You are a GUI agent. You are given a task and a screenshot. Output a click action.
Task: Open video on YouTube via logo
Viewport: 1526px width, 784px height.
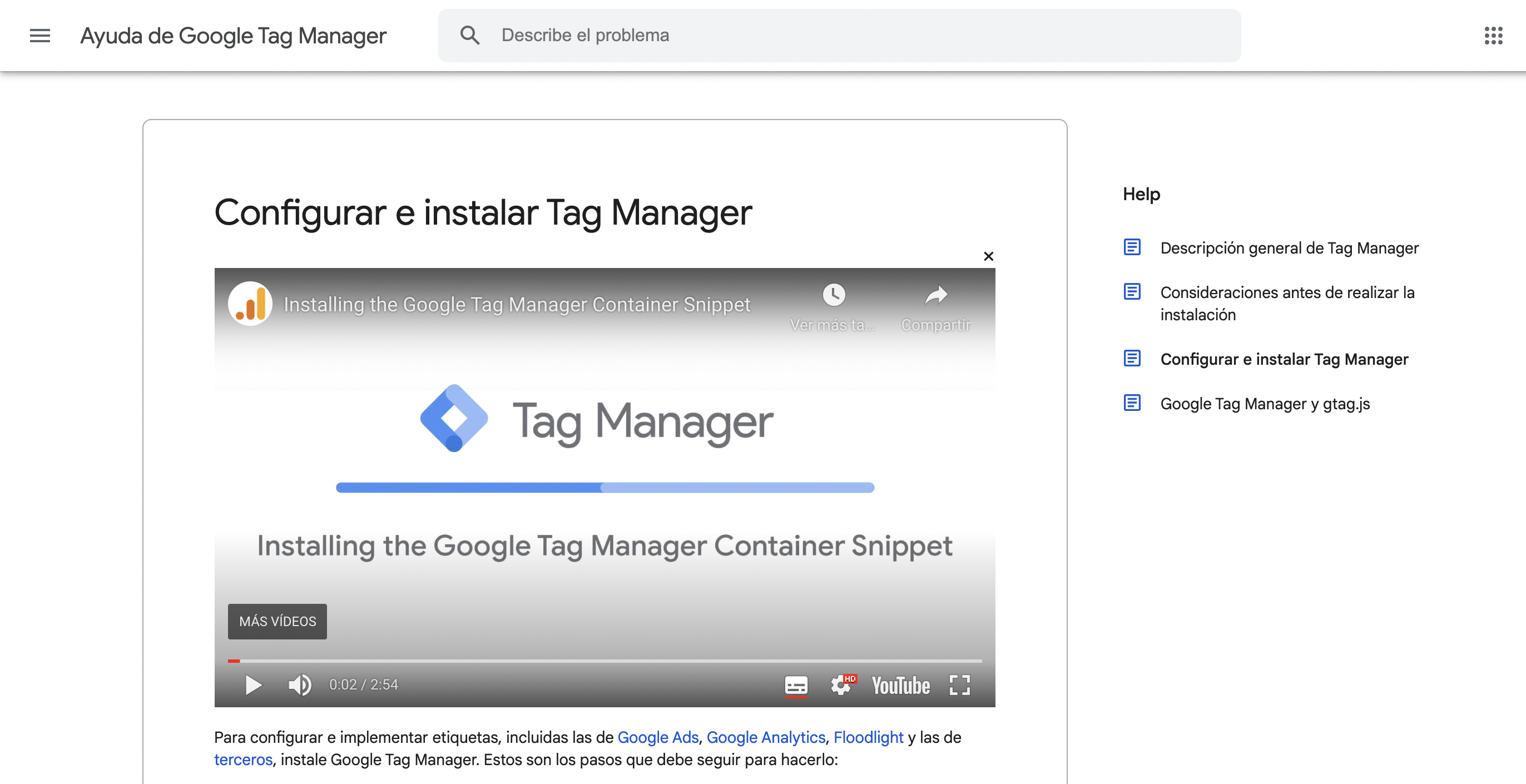900,685
